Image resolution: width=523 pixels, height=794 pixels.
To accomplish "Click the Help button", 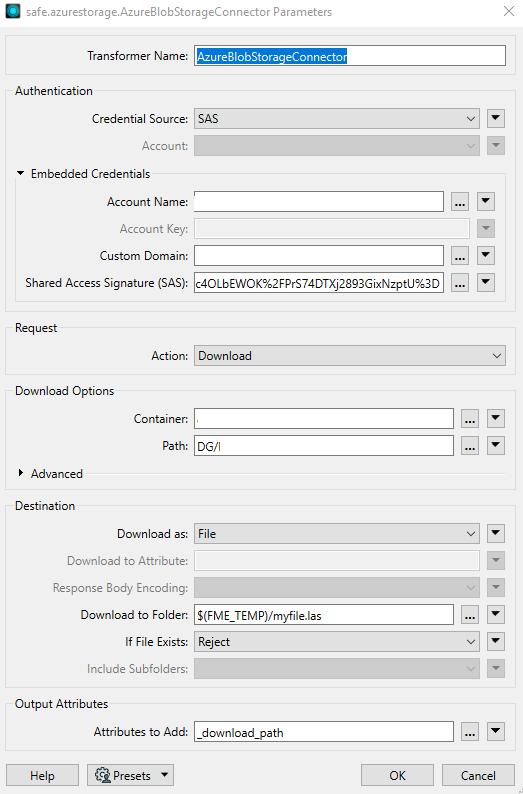I will 43,775.
